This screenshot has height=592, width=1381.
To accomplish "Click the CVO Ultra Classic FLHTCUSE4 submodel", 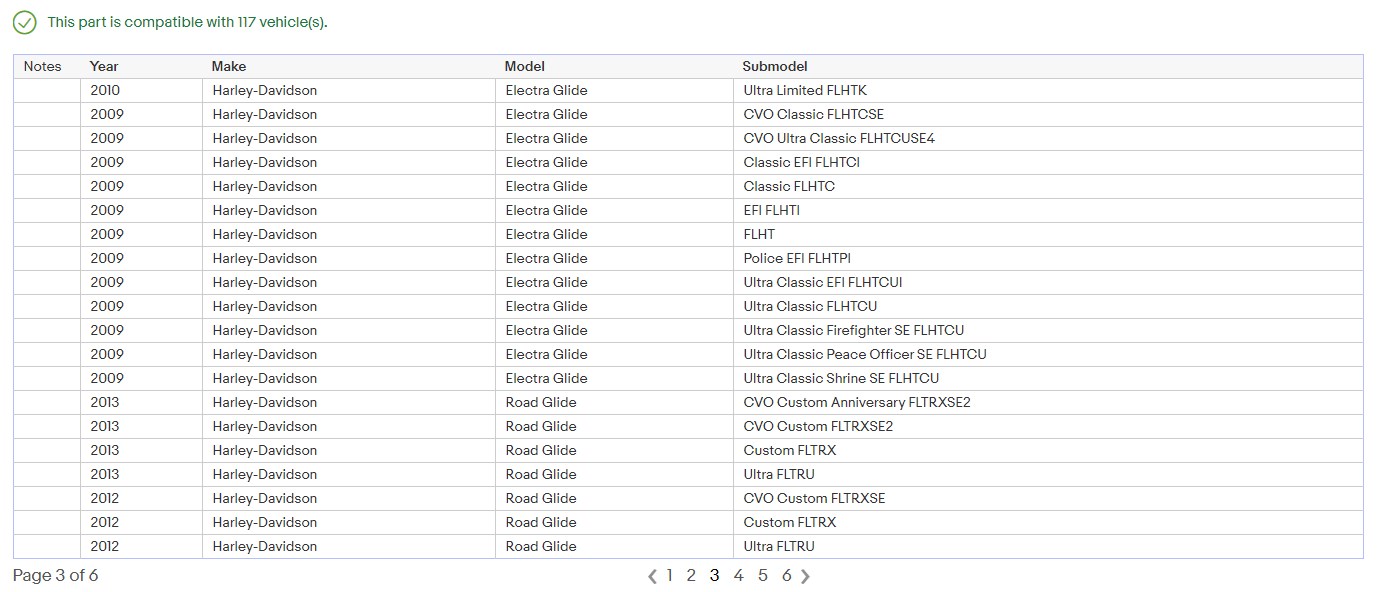I will coord(839,139).
